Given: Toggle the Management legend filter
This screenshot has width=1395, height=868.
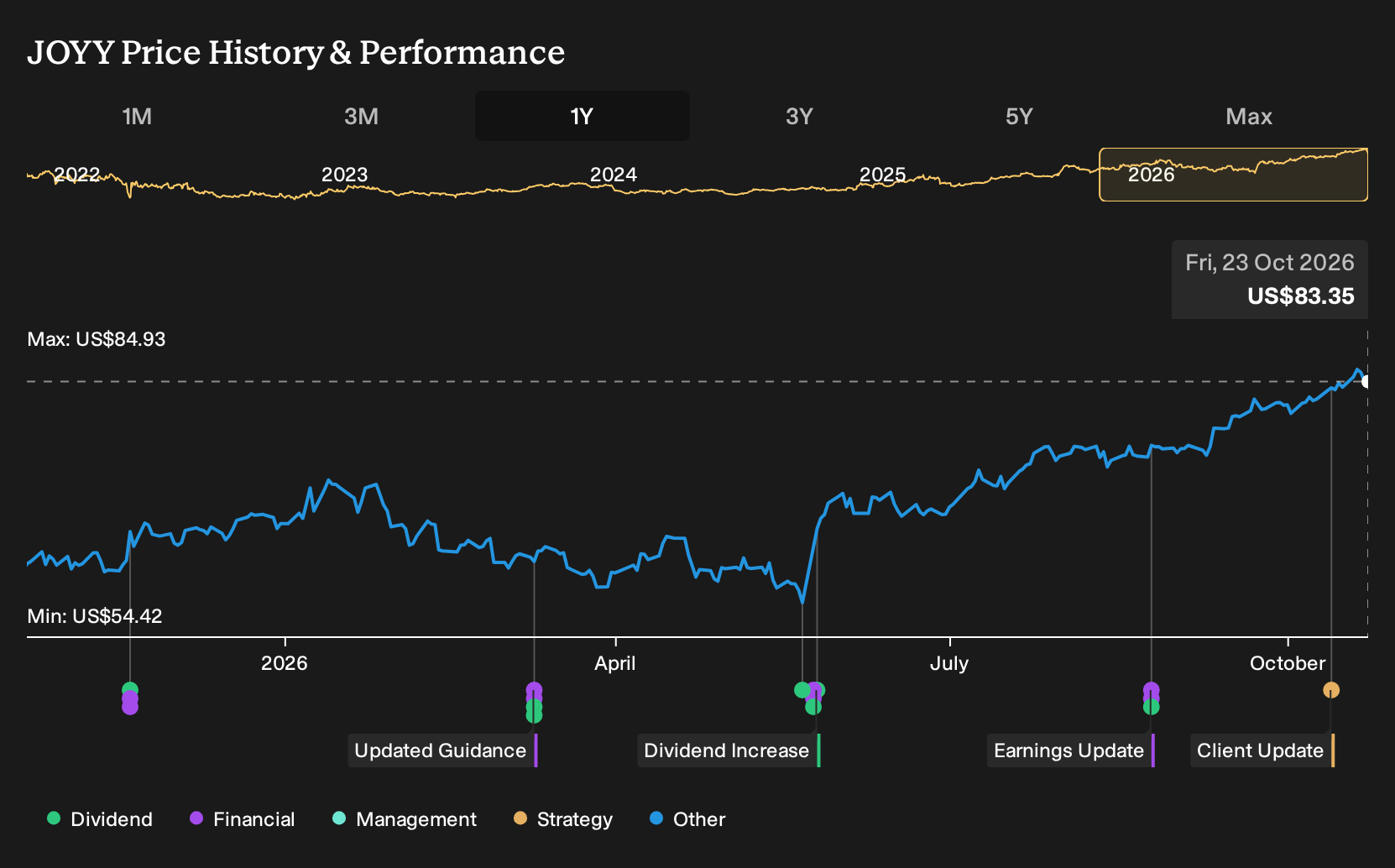Looking at the screenshot, I should pyautogui.click(x=405, y=819).
